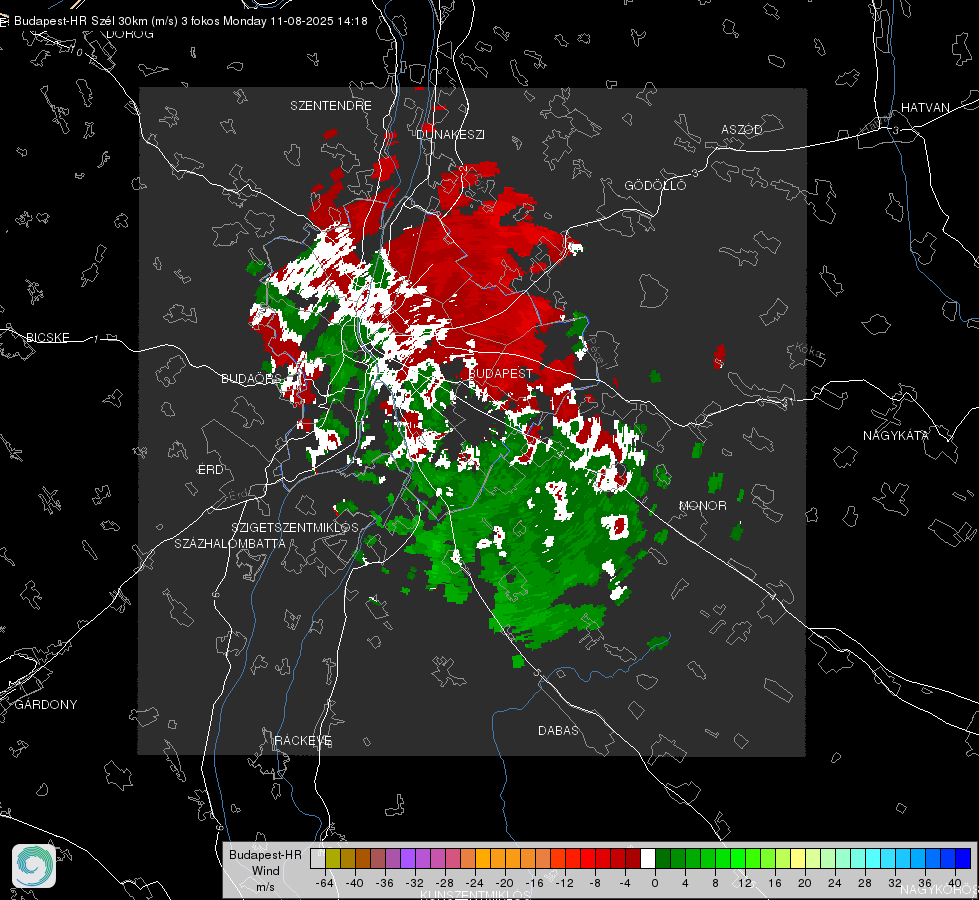
Task: Click the DUNAKESZI town label
Action: (x=450, y=134)
